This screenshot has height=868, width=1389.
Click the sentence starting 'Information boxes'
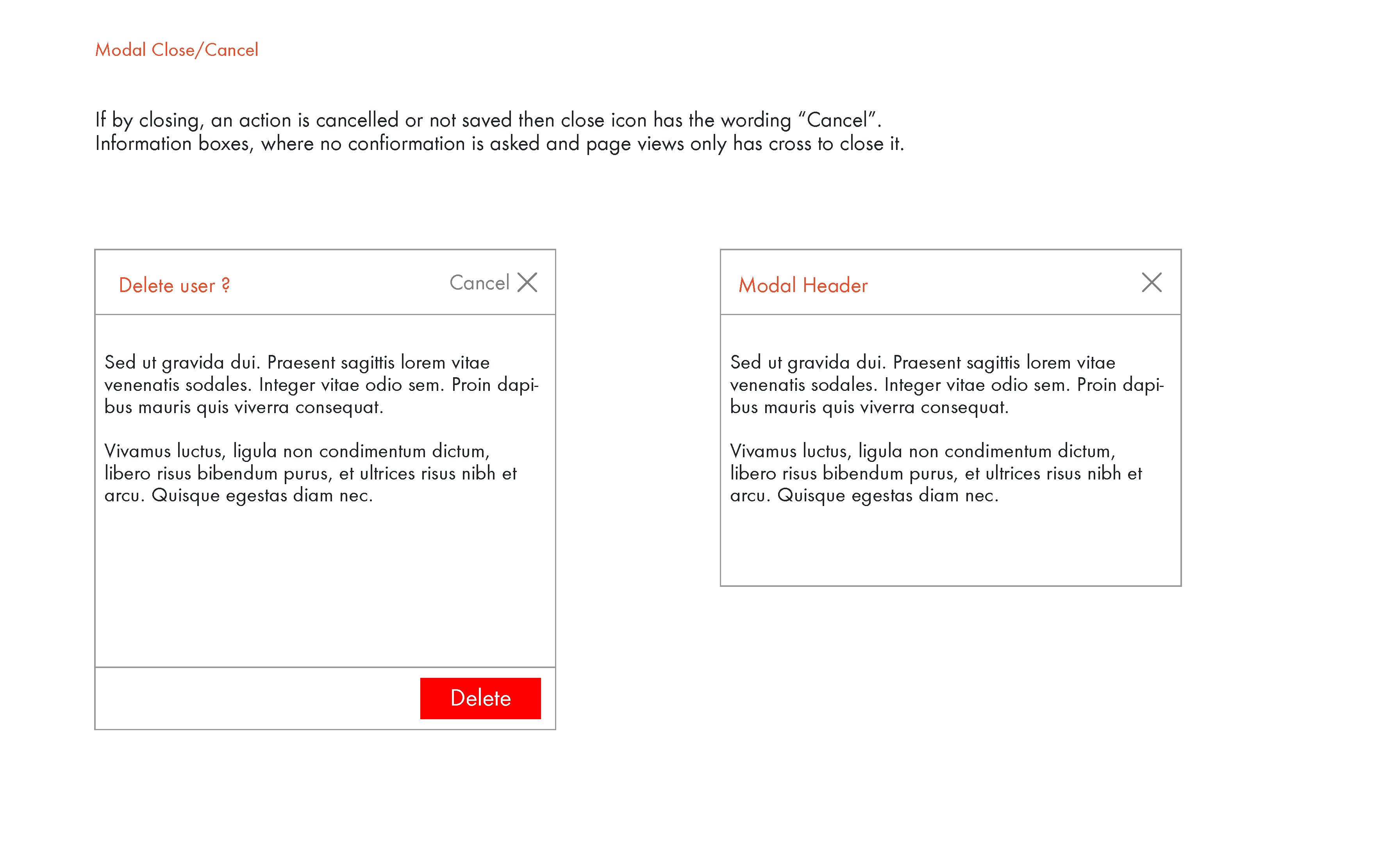point(500,144)
